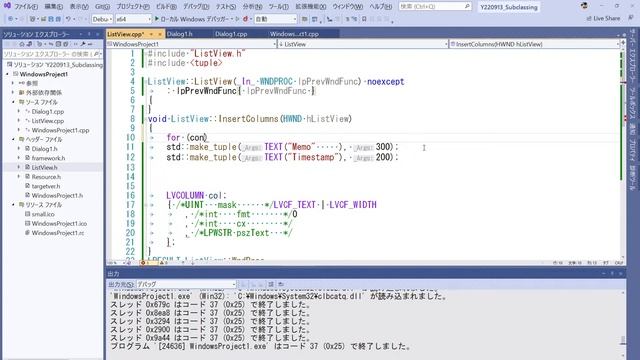This screenshot has width=640, height=360.
Task: Open the ファイル menu
Action: coord(26,7)
